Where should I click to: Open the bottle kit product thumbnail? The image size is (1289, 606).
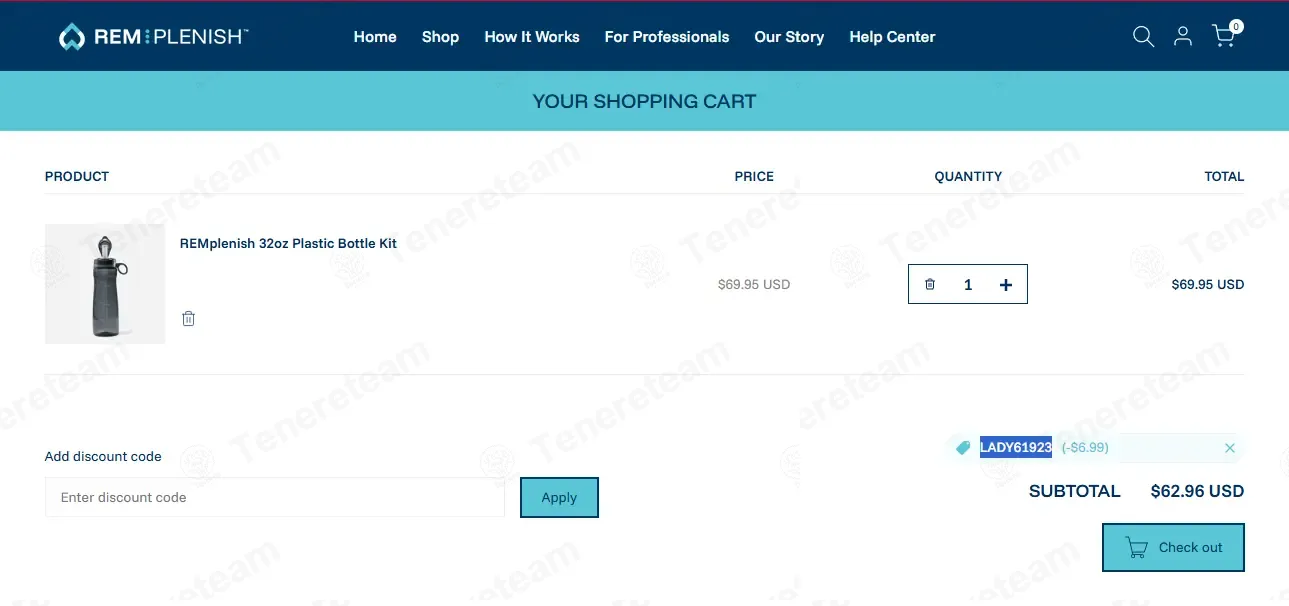point(105,284)
